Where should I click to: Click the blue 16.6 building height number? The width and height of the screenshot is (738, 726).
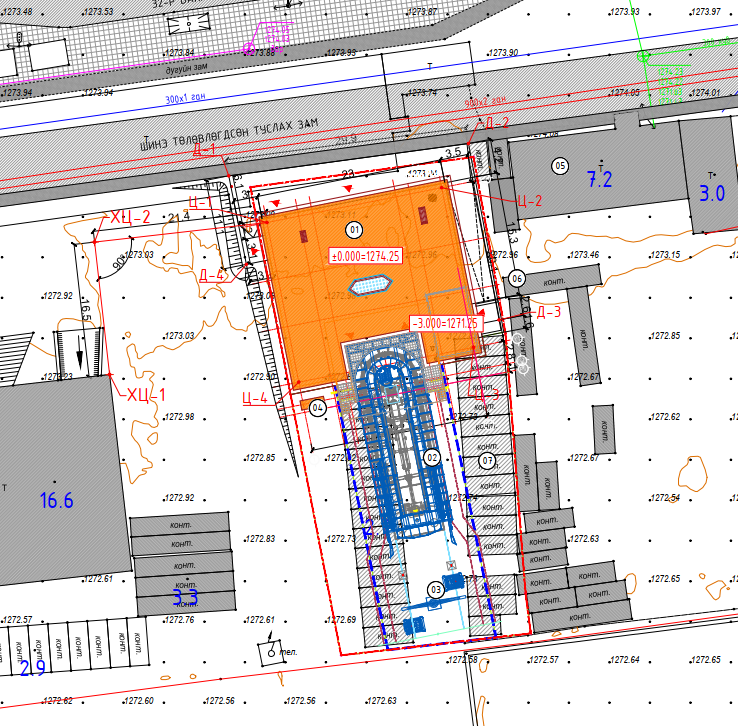[x=56, y=502]
